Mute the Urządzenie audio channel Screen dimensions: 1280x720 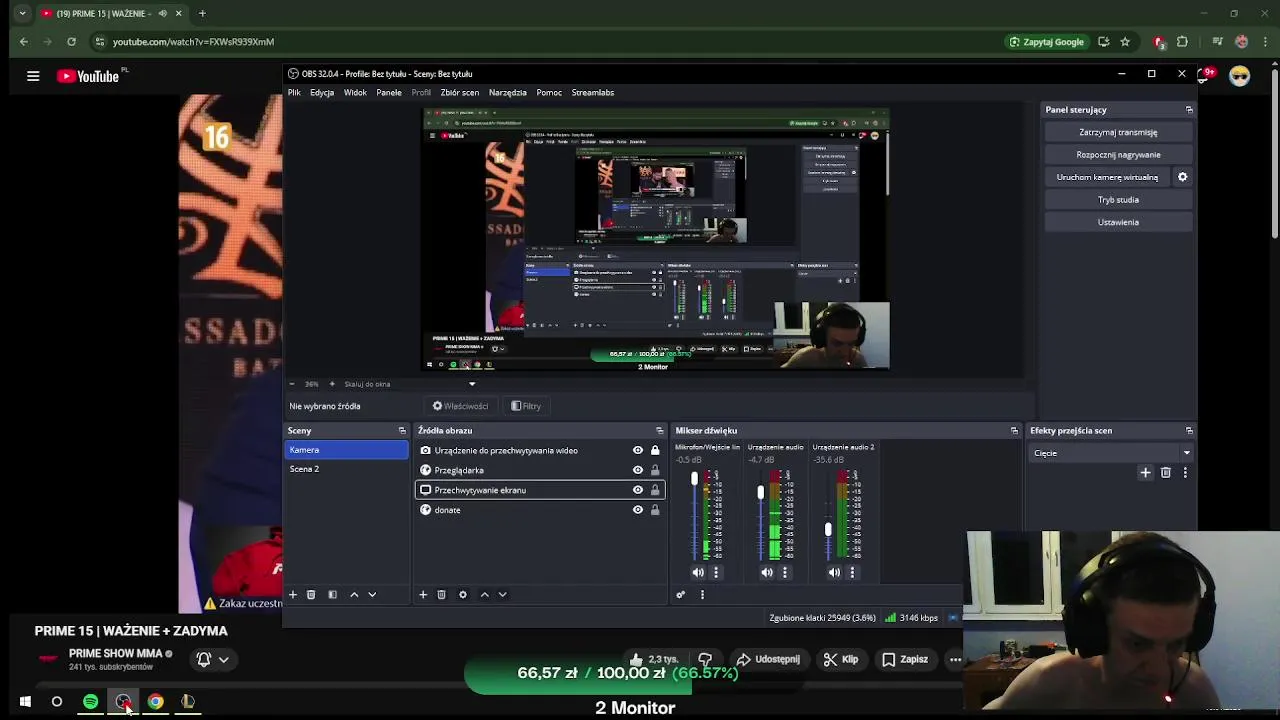pyautogui.click(x=767, y=572)
